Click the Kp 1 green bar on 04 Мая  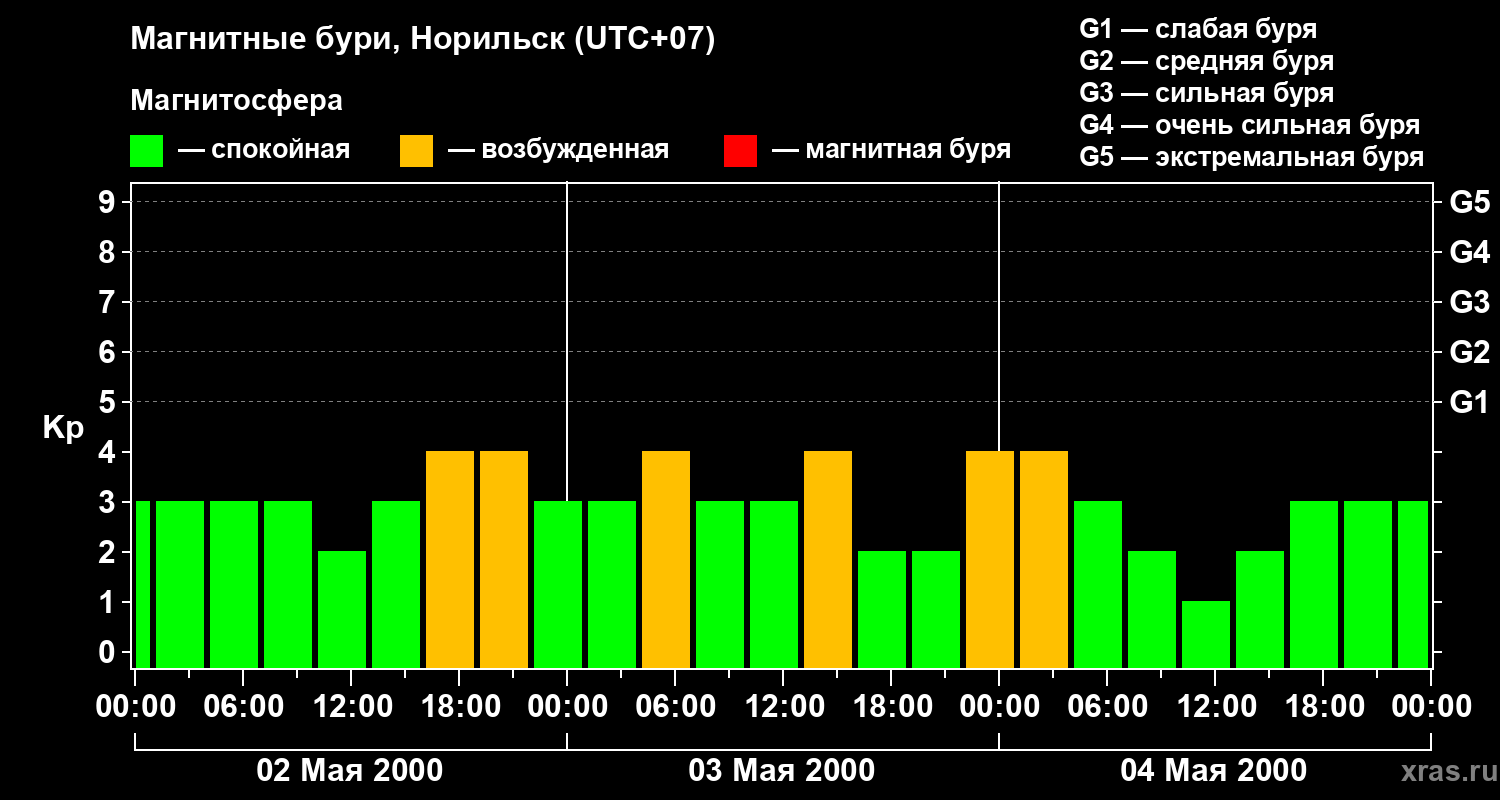(x=1206, y=634)
